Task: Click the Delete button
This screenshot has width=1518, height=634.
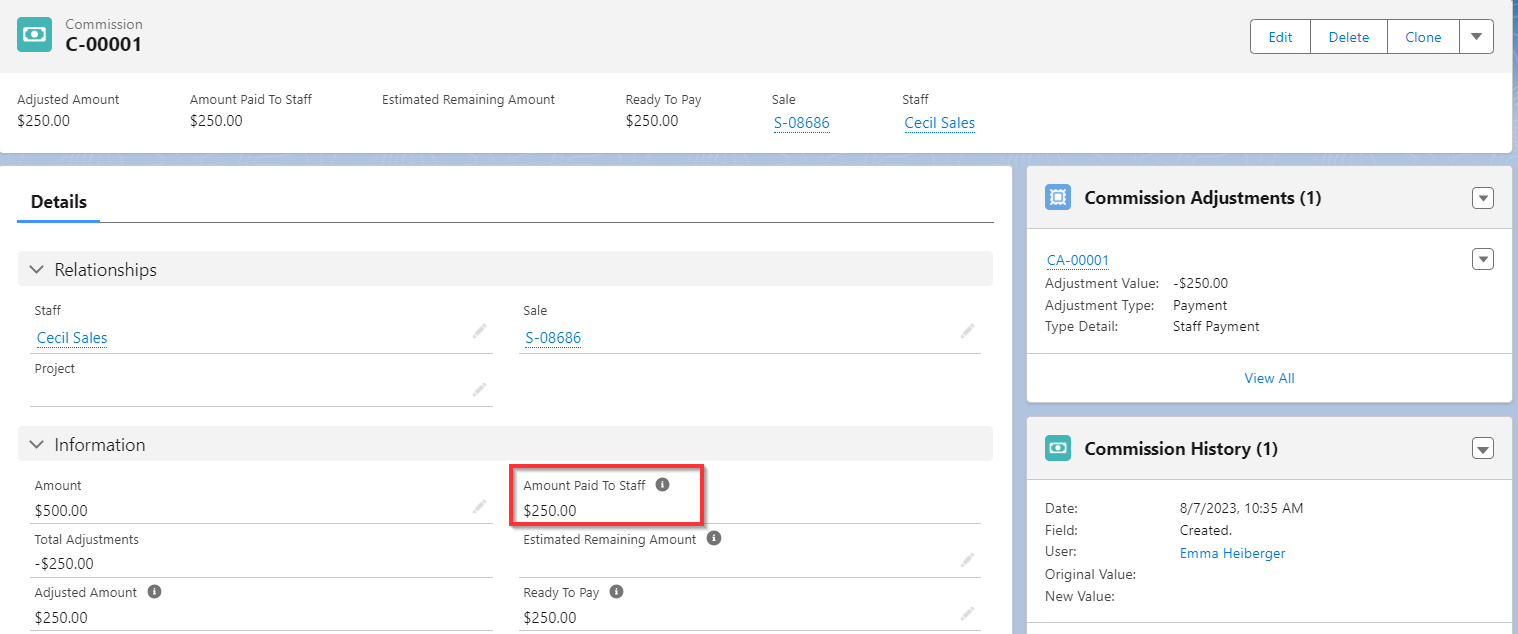Action: click(x=1348, y=36)
